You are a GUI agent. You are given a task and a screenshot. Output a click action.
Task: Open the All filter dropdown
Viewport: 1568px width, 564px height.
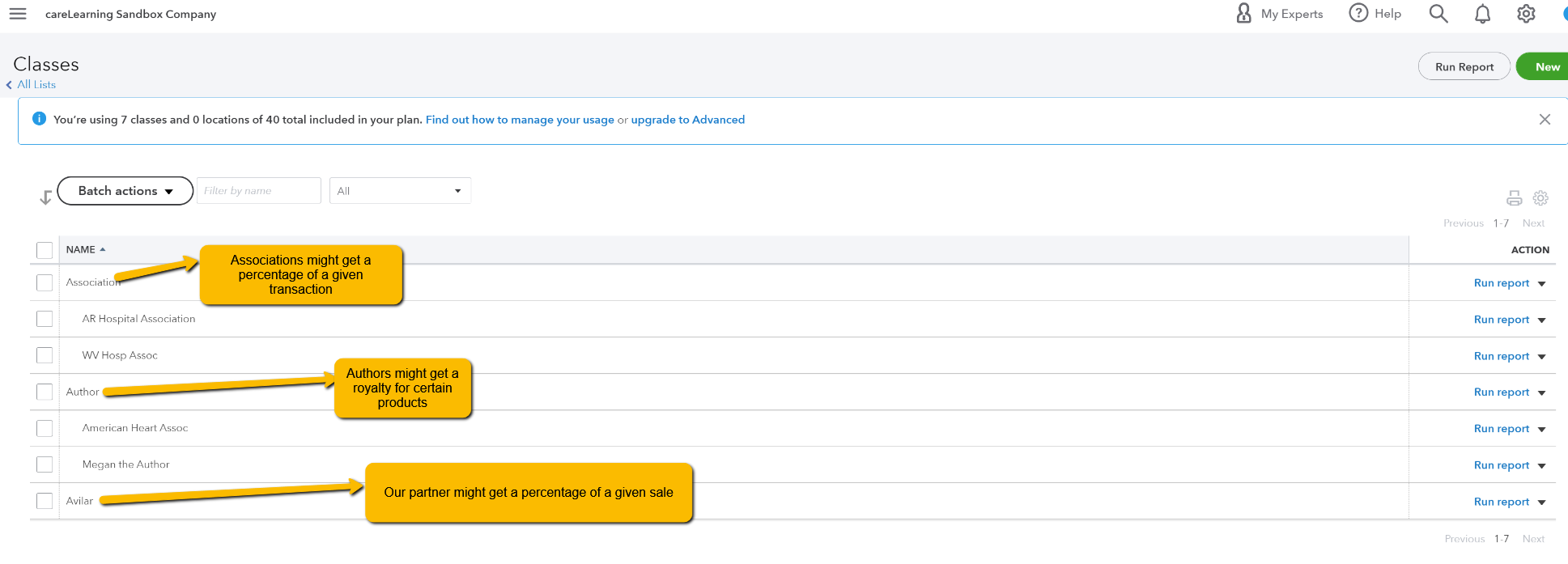point(400,191)
